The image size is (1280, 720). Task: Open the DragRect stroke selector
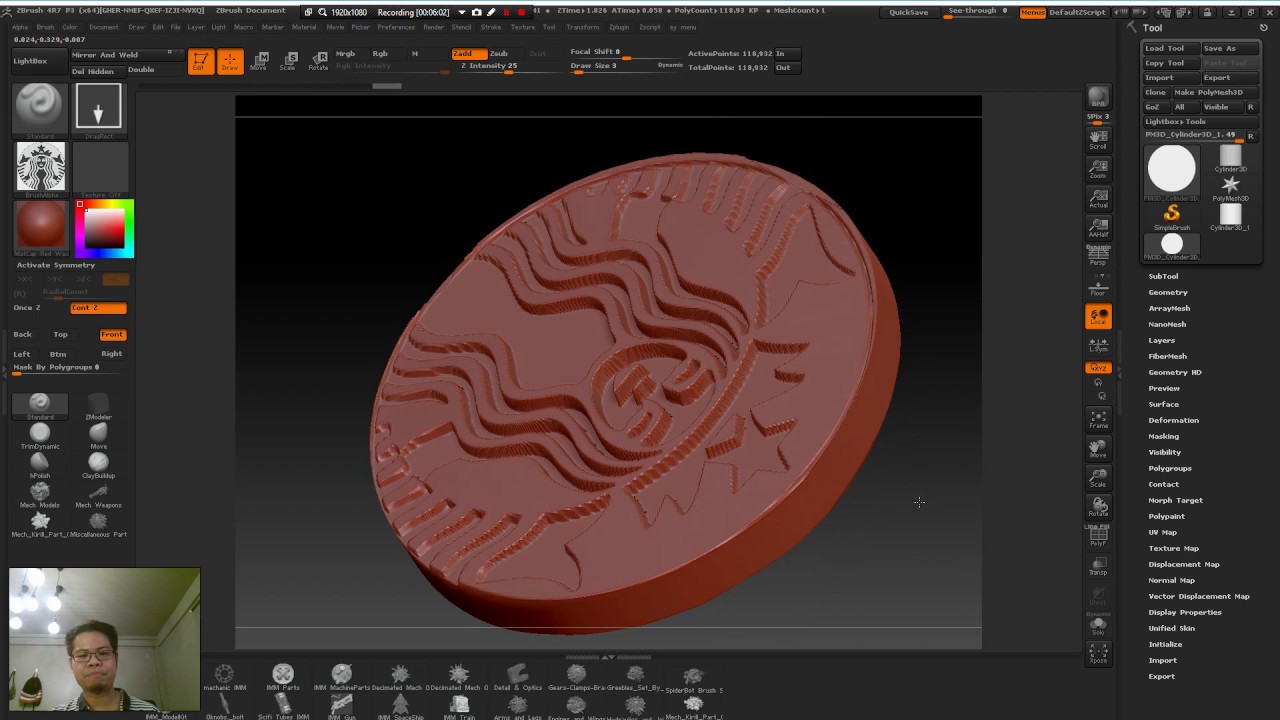[x=98, y=110]
